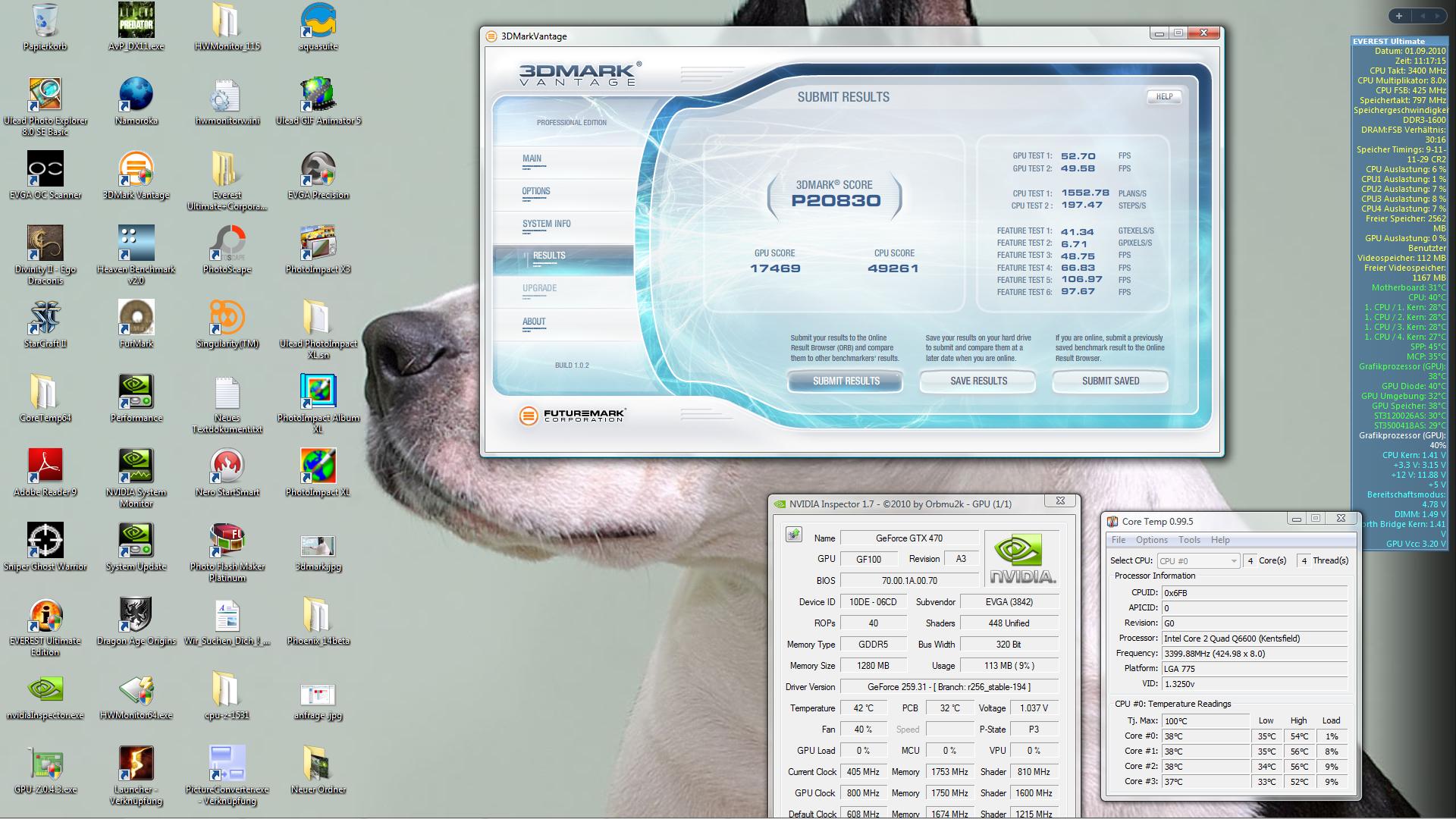Click the NVIDIA Inspector screenshot icon
This screenshot has height=819, width=1456.
(793, 535)
